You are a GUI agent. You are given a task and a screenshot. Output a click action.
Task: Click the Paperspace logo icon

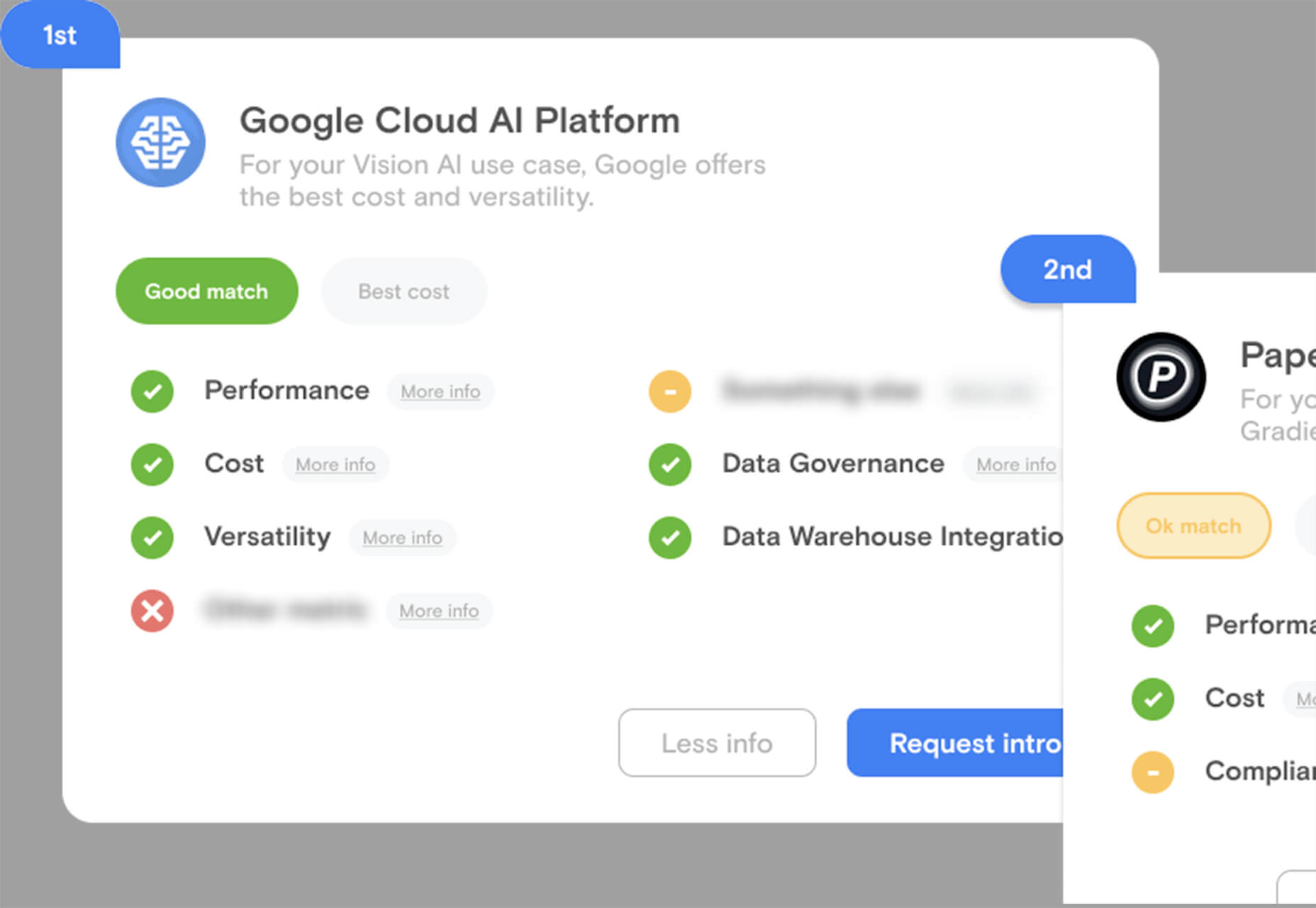[x=1161, y=377]
